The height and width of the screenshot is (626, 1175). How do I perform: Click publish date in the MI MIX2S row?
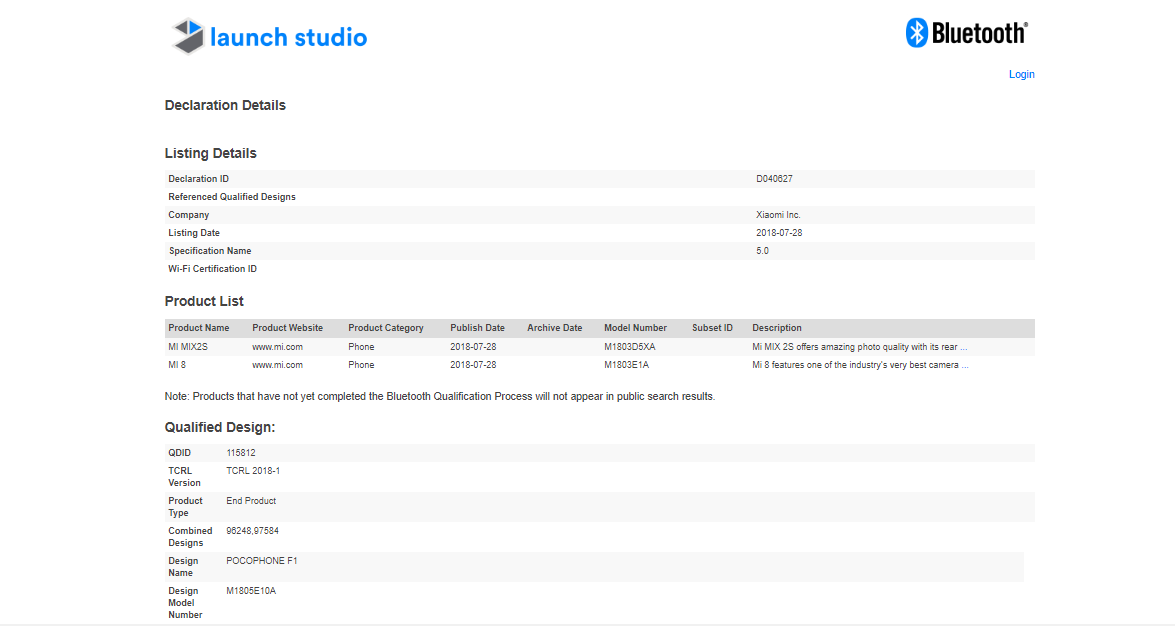click(473, 347)
